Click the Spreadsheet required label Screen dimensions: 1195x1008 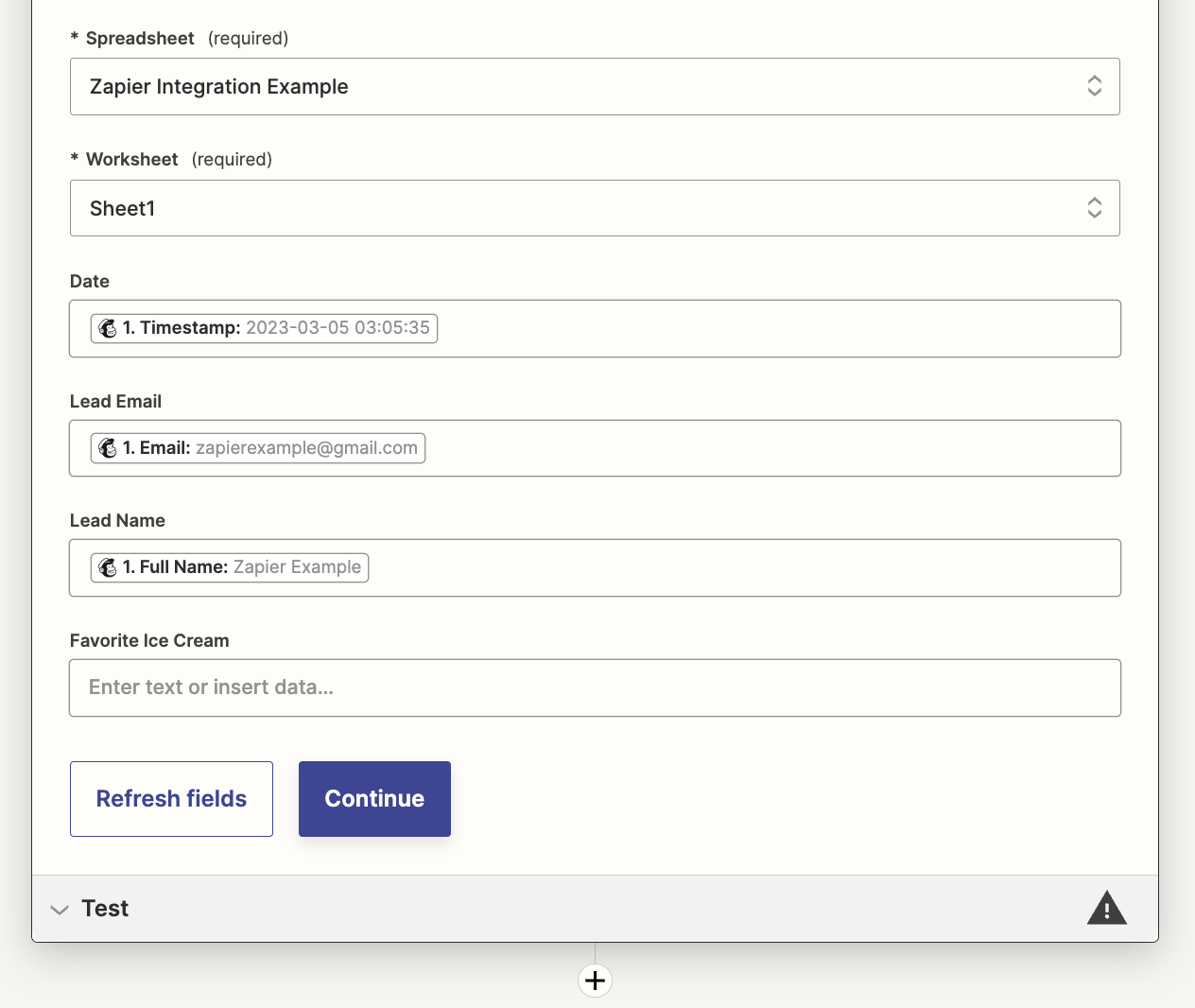coord(180,39)
